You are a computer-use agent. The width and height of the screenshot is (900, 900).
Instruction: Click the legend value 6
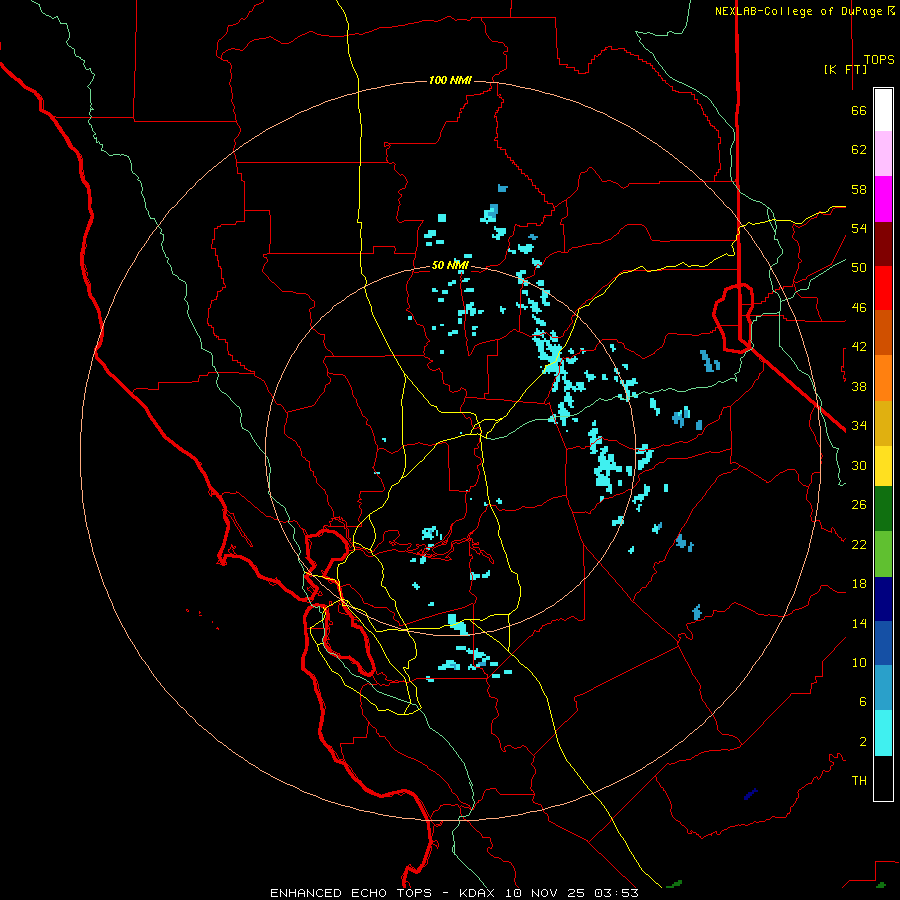863,701
